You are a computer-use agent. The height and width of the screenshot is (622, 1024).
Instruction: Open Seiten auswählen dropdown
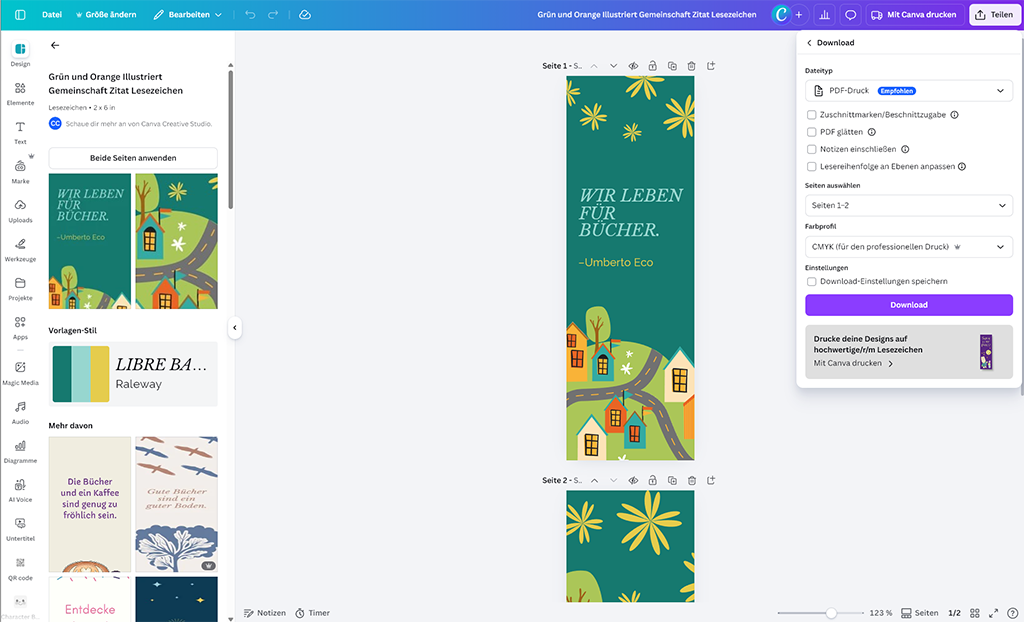(908, 205)
